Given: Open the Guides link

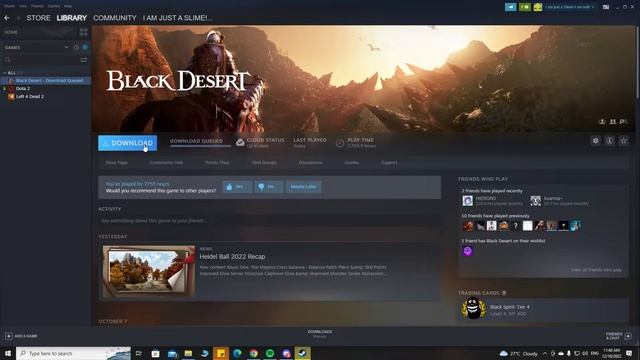Looking at the screenshot, I should [352, 162].
